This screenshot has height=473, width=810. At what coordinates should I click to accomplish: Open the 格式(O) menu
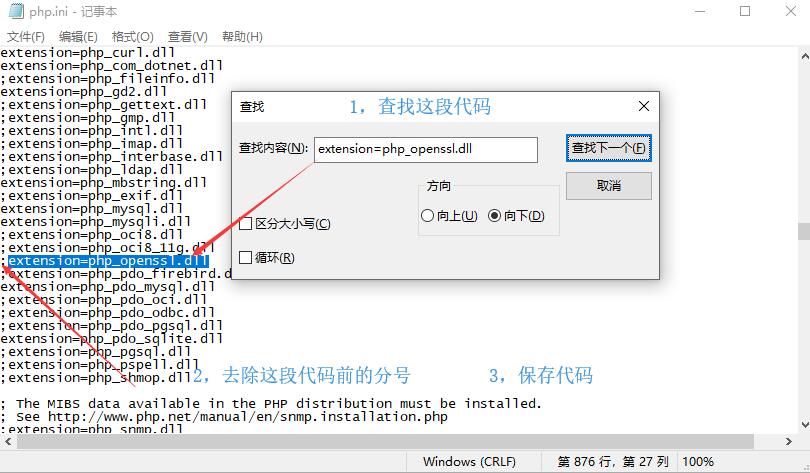click(x=132, y=37)
